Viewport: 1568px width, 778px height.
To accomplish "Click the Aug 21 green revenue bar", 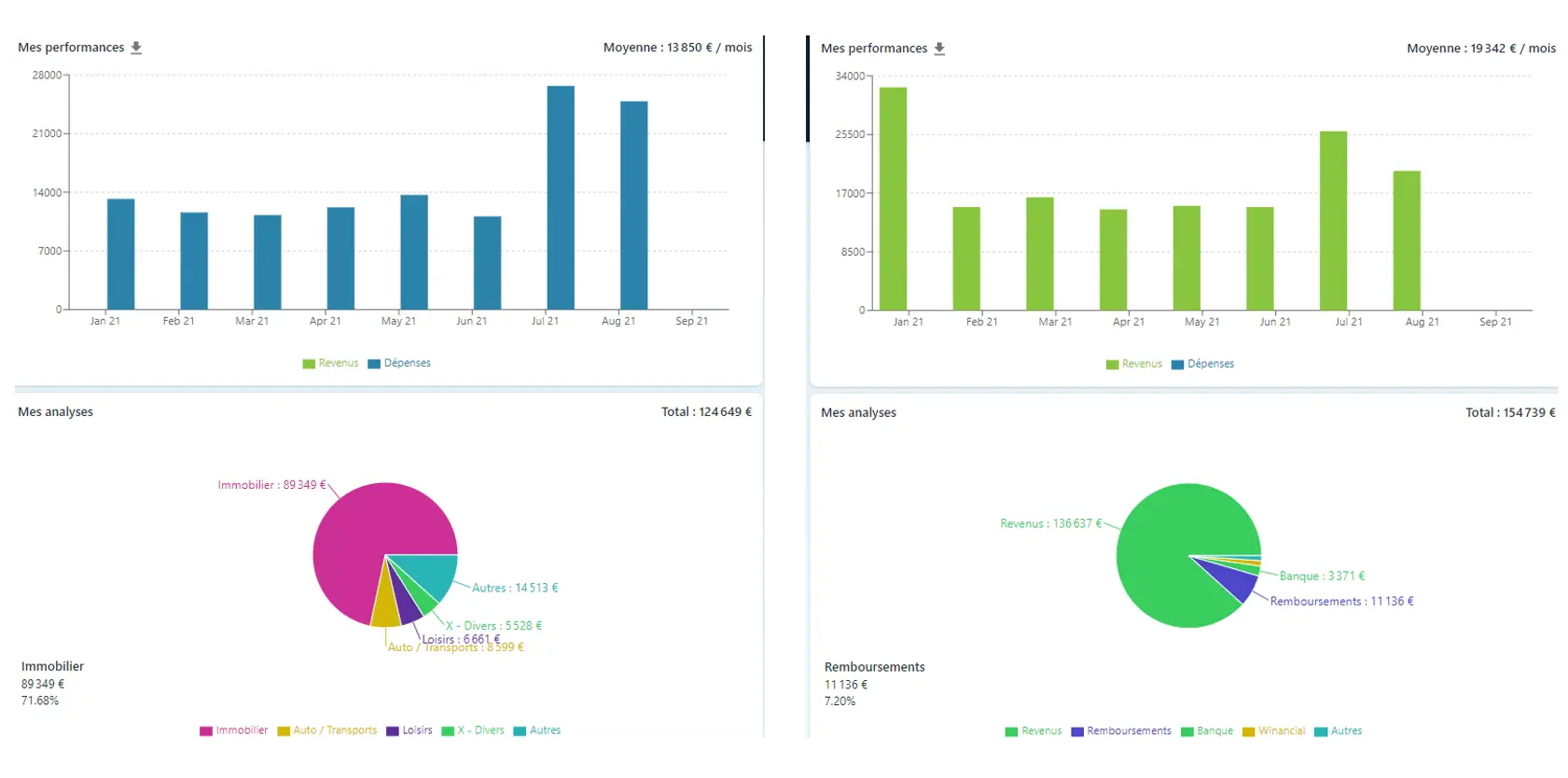I will pos(1407,241).
